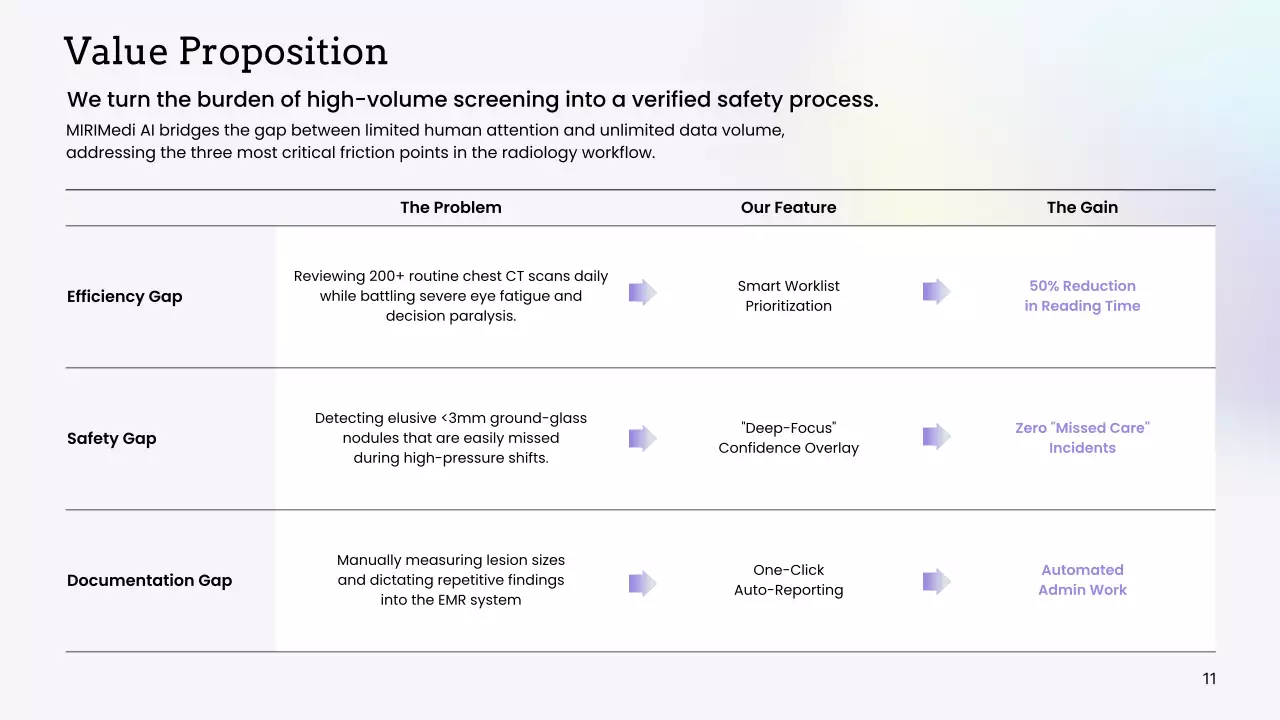
Task: Click the arrow pointing to 50% Reduction gain
Action: coord(936,292)
